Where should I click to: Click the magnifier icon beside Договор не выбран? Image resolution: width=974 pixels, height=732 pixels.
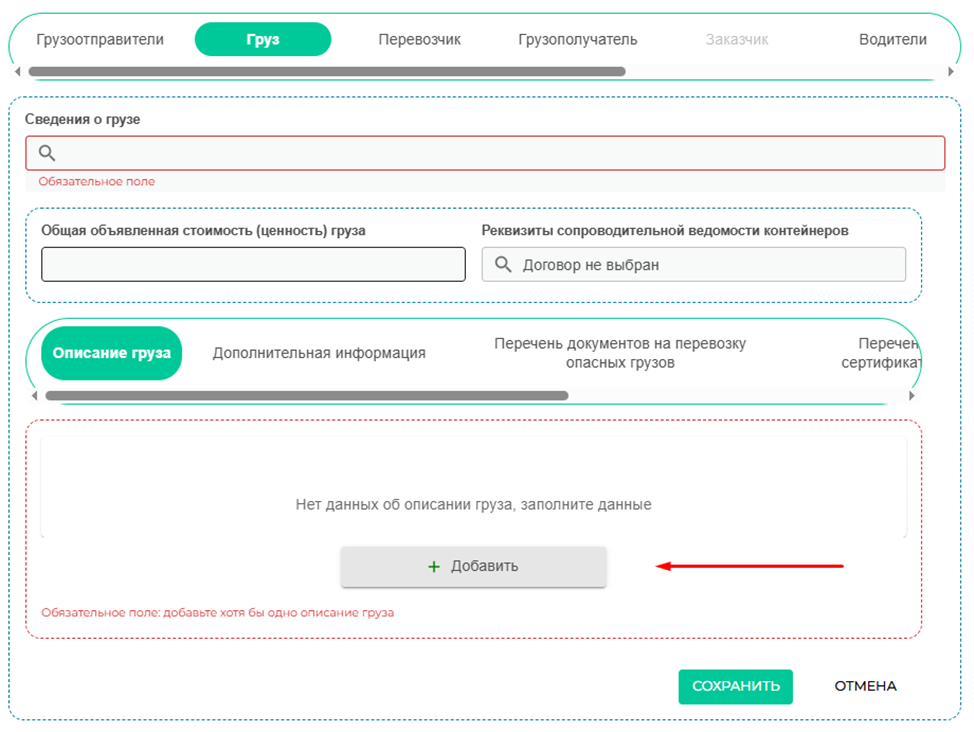503,265
